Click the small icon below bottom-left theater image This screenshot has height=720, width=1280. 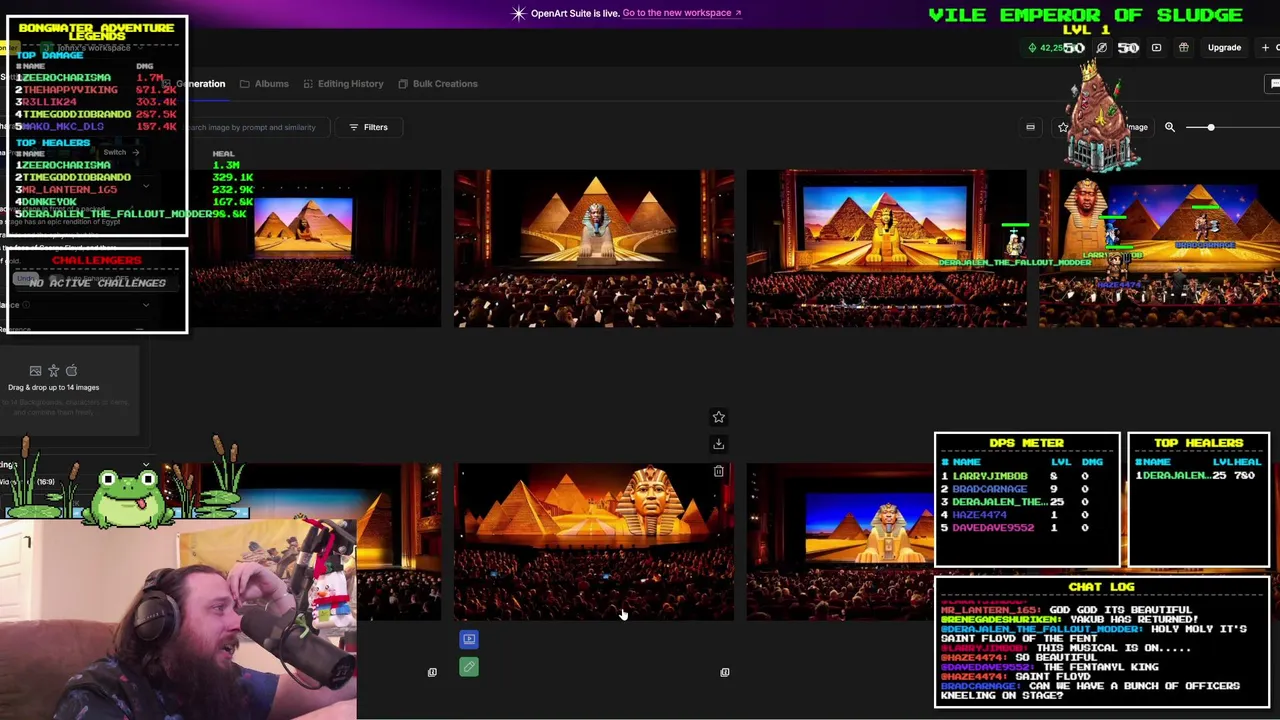tap(432, 672)
